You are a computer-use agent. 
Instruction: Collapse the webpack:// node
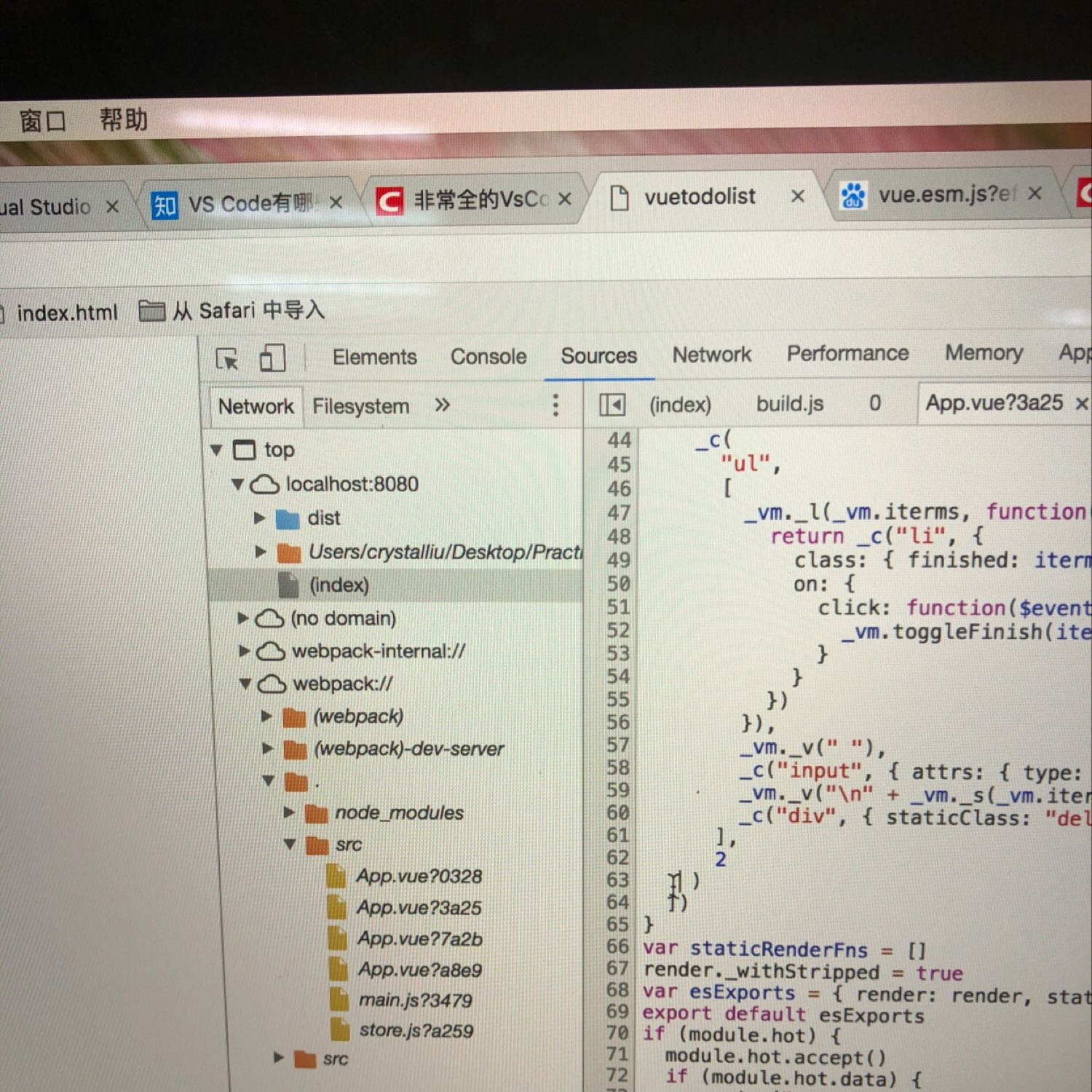tap(245, 684)
